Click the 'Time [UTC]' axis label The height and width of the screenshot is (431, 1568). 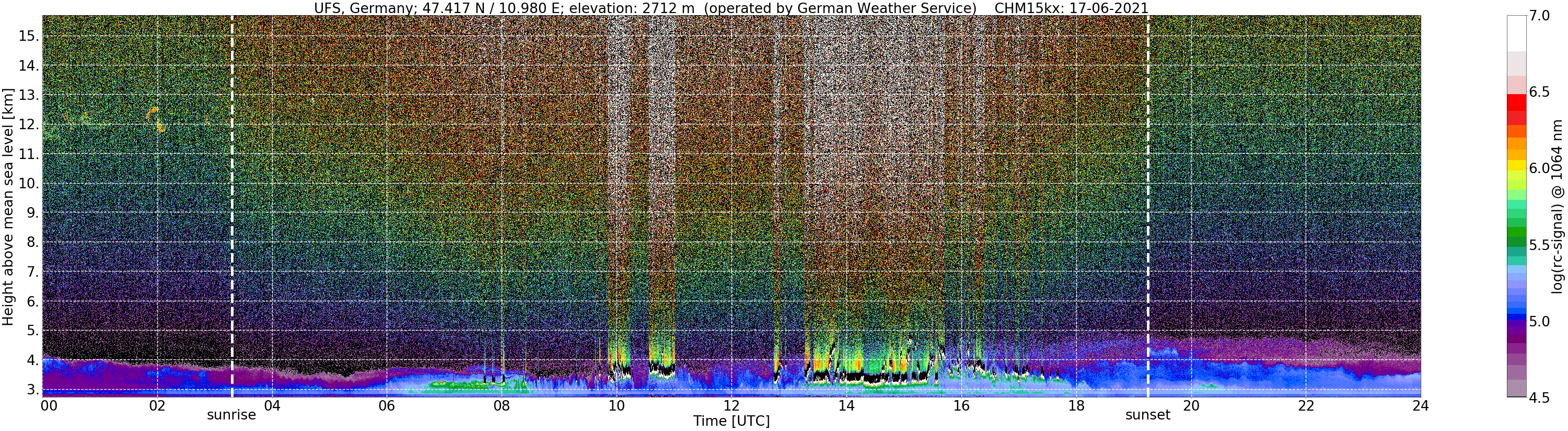(731, 421)
